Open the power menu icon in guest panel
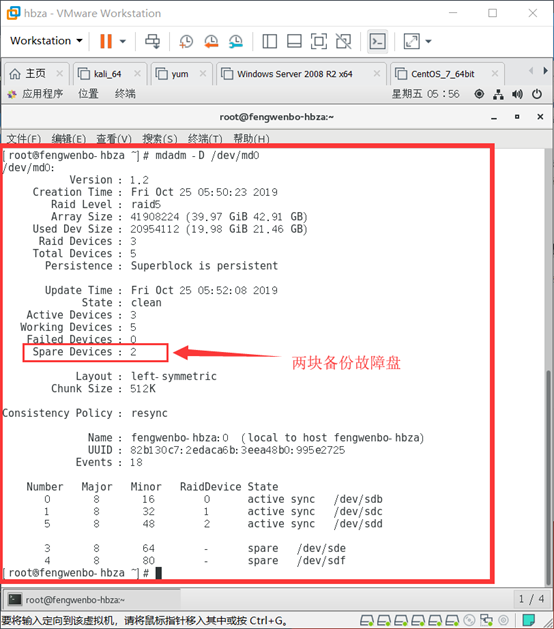The image size is (554, 629). [x=537, y=94]
